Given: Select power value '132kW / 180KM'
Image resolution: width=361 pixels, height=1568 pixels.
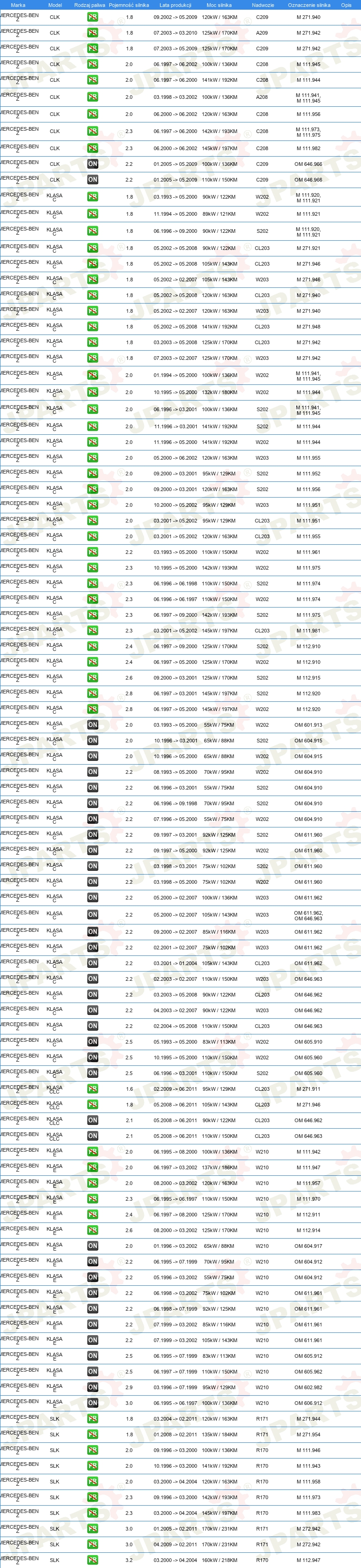Looking at the screenshot, I should [x=219, y=392].
